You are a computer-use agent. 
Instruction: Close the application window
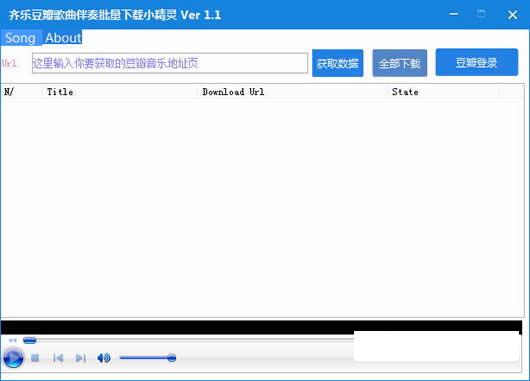click(x=512, y=15)
